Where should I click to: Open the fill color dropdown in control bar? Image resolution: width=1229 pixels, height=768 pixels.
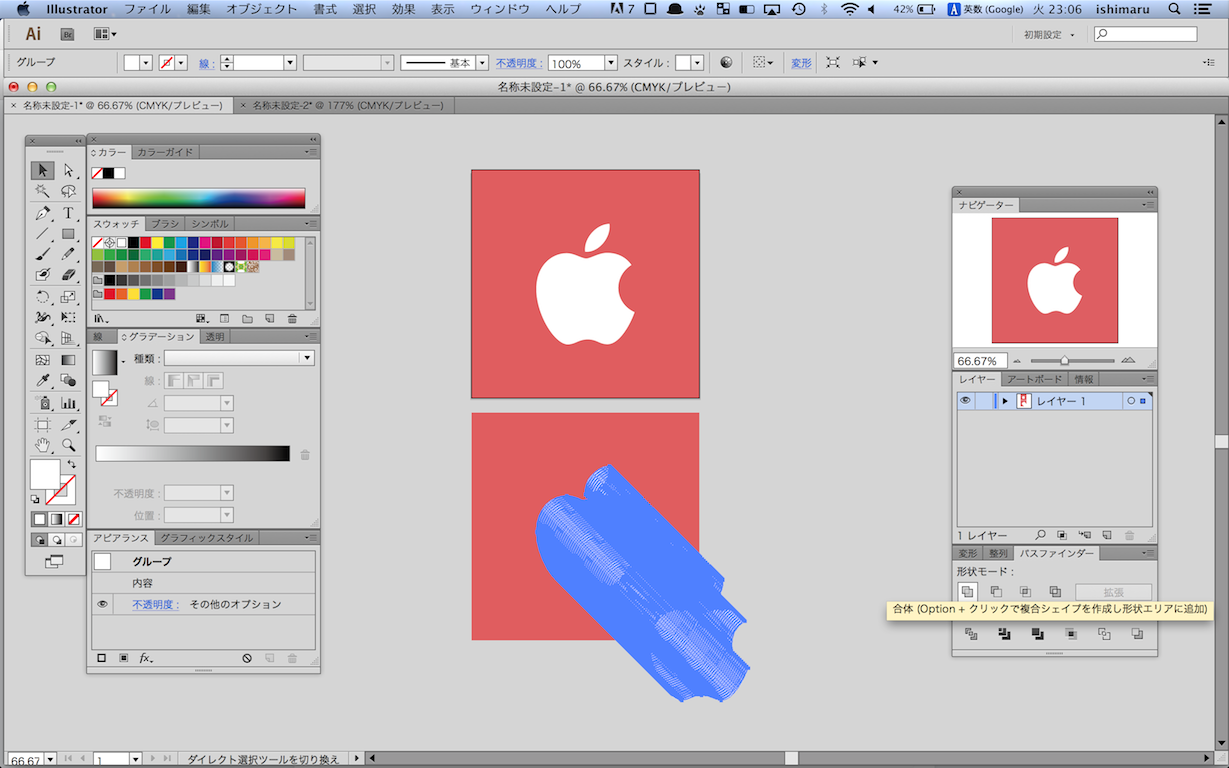(x=146, y=62)
